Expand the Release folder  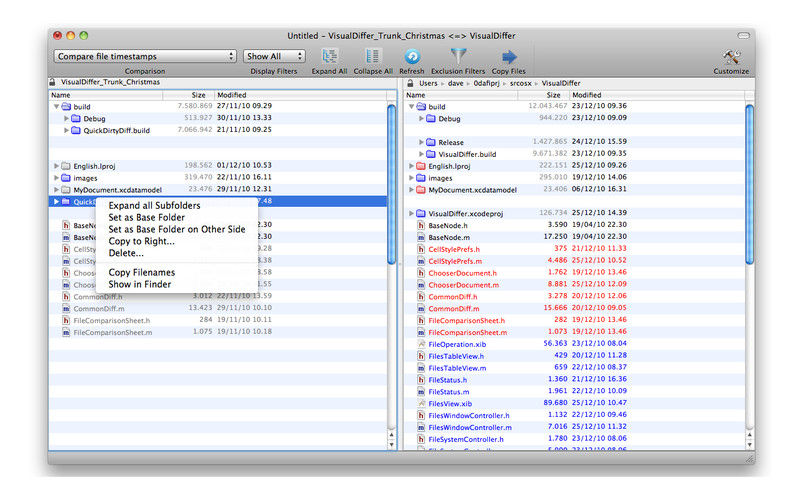pos(421,142)
